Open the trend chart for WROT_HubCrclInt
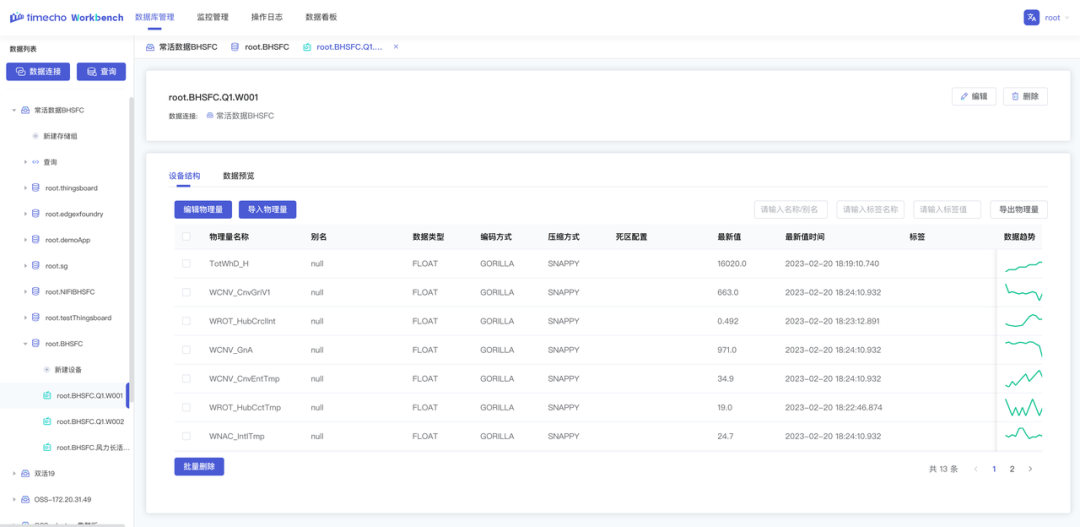Screen dimensions: 1080x527 pyautogui.click(x=1024, y=321)
